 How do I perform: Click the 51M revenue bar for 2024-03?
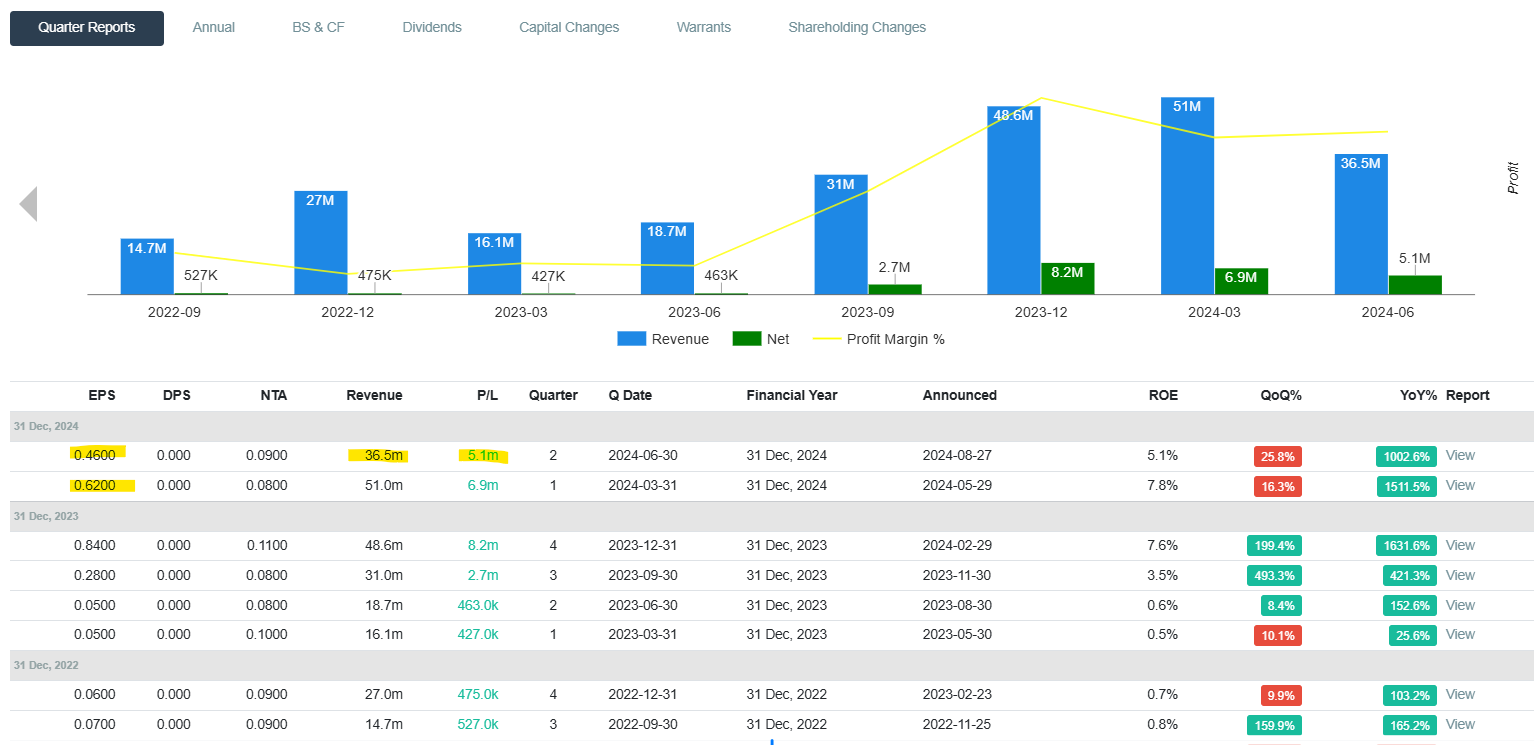click(1187, 196)
